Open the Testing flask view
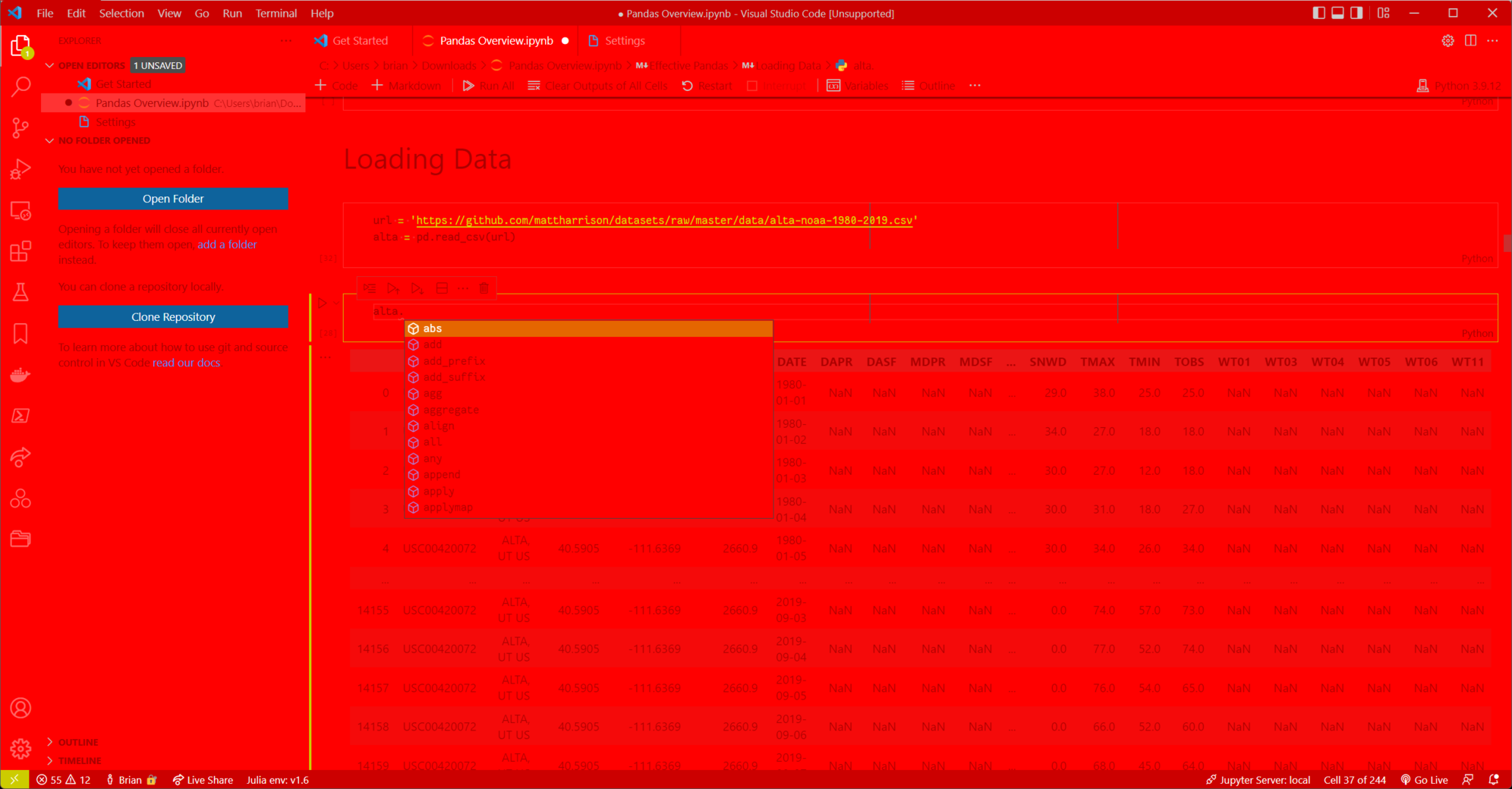This screenshot has width=1512, height=789. [20, 292]
